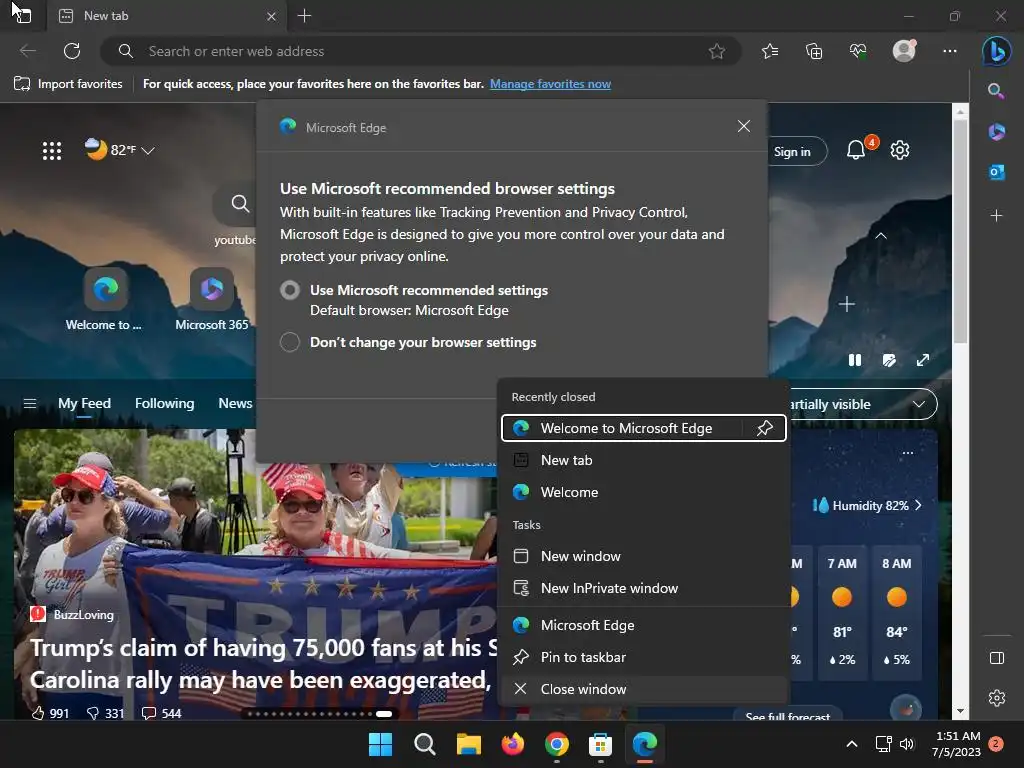This screenshot has width=1024, height=768.
Task: Open New tab from Recently closed
Action: tap(643, 460)
